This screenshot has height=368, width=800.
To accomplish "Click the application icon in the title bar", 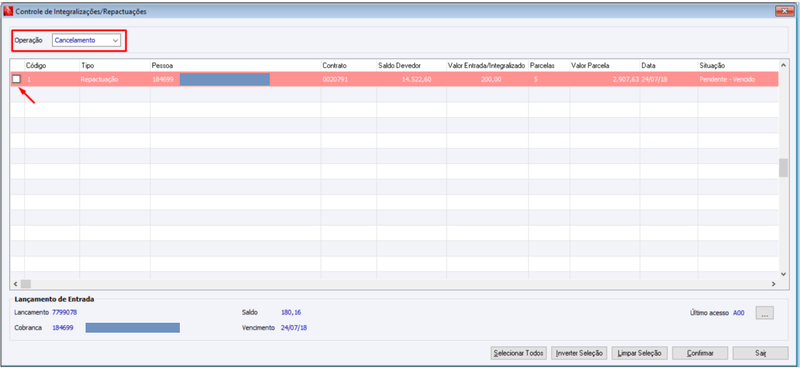I will [8, 11].
